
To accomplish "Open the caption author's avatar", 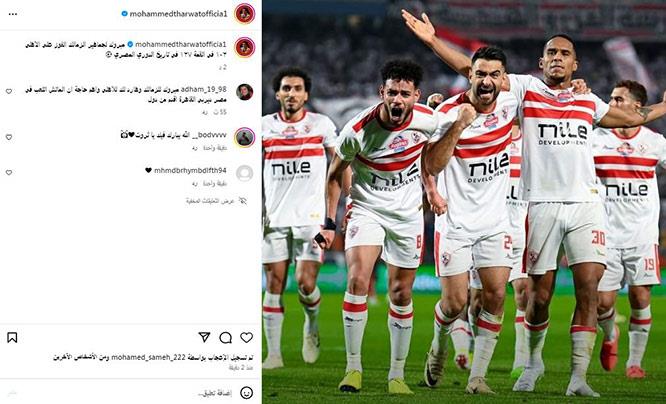I will coord(245,47).
